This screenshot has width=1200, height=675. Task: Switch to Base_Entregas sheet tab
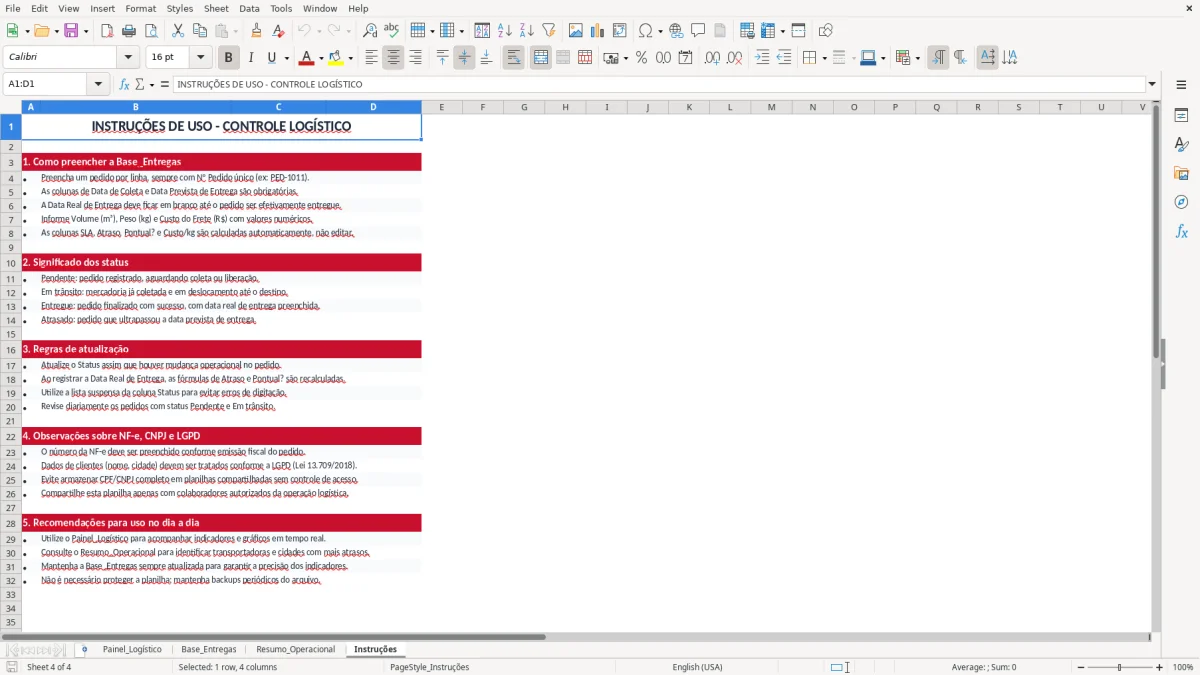click(209, 649)
